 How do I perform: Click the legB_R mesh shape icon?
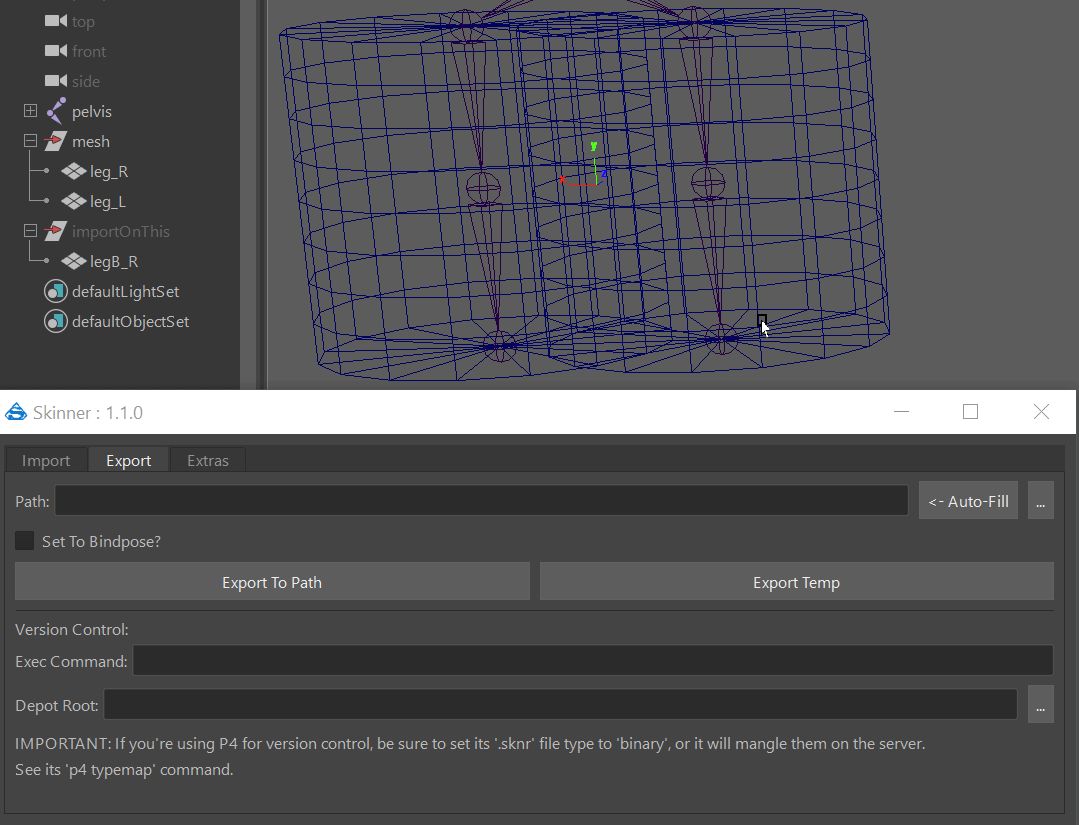[x=74, y=261]
